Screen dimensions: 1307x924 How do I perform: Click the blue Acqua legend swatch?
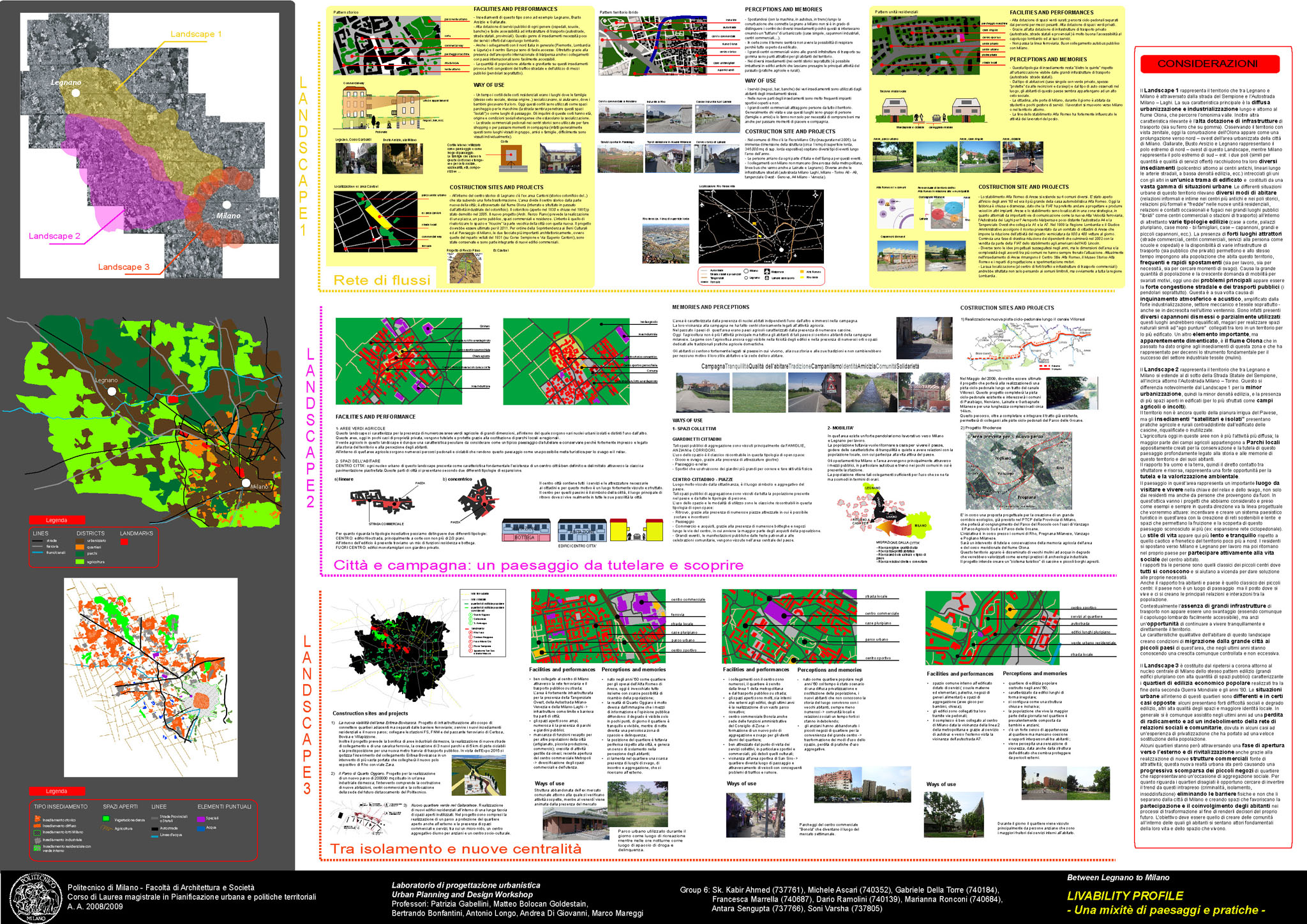201,828
